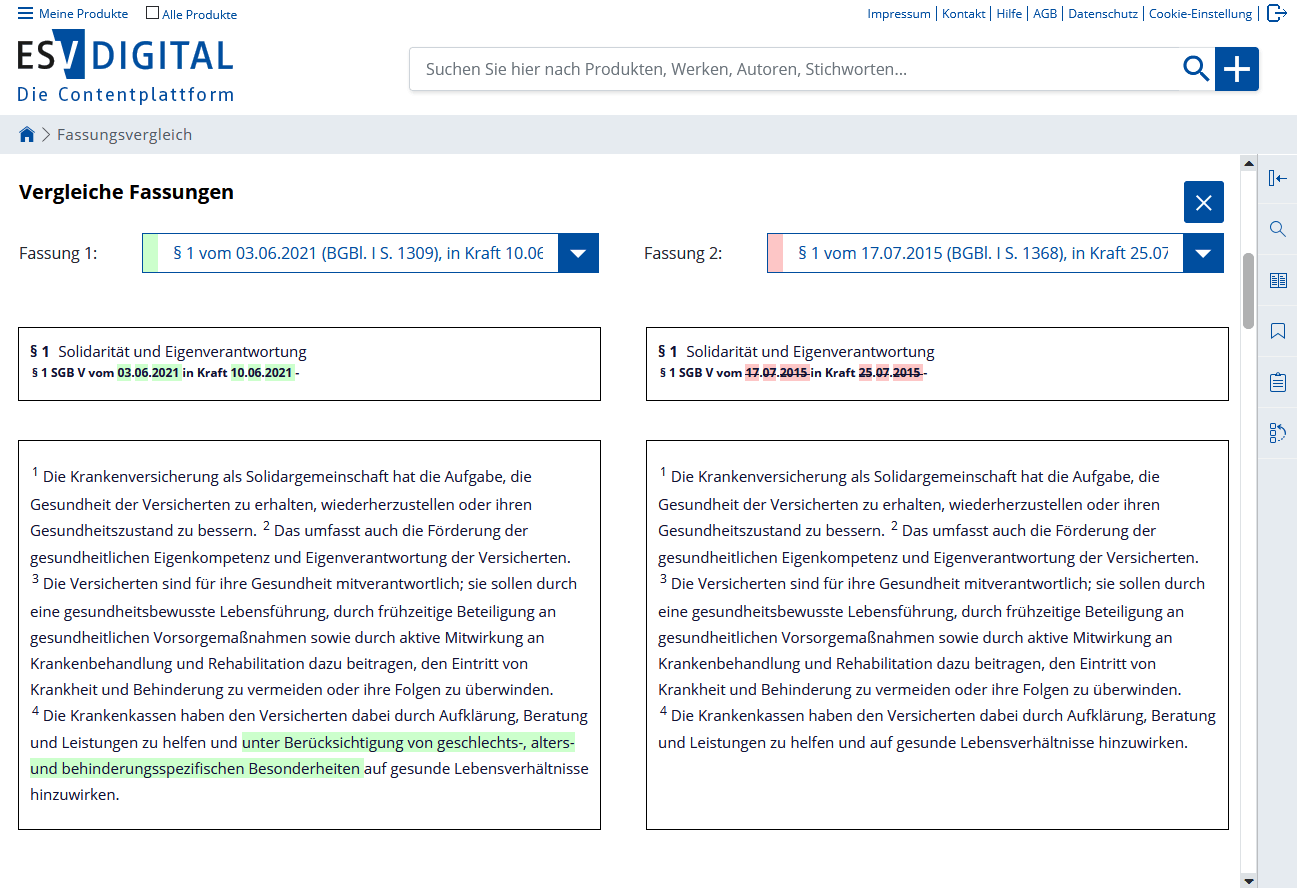Image resolution: width=1297 pixels, height=888 pixels.
Task: Click the 'Fassung 1:' label
Action: tap(58, 253)
